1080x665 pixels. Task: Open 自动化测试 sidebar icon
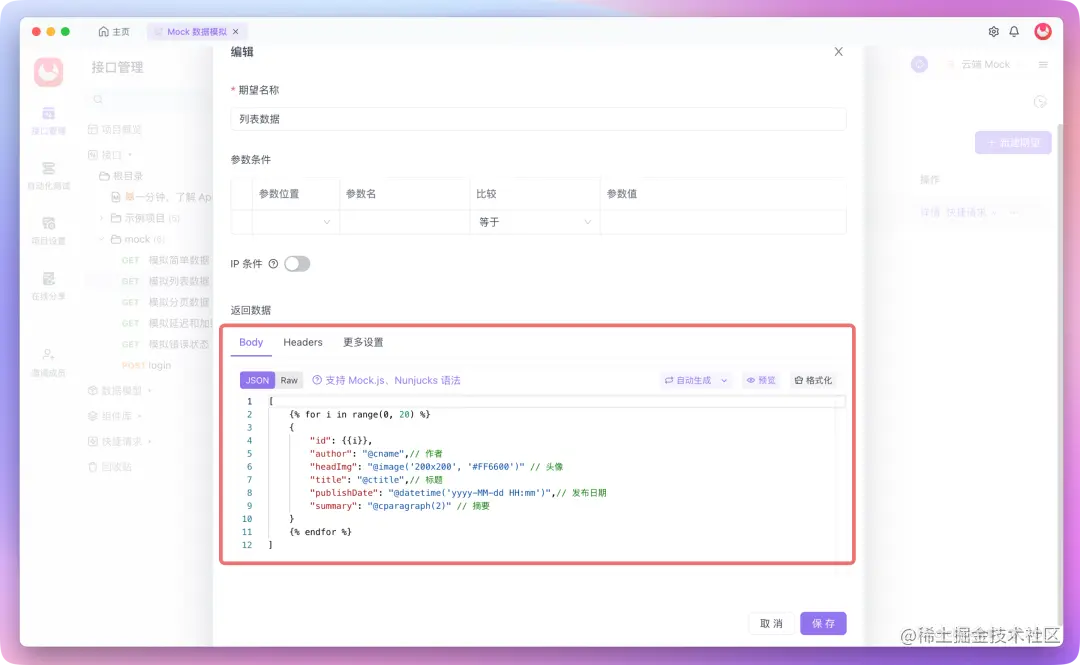[48, 175]
